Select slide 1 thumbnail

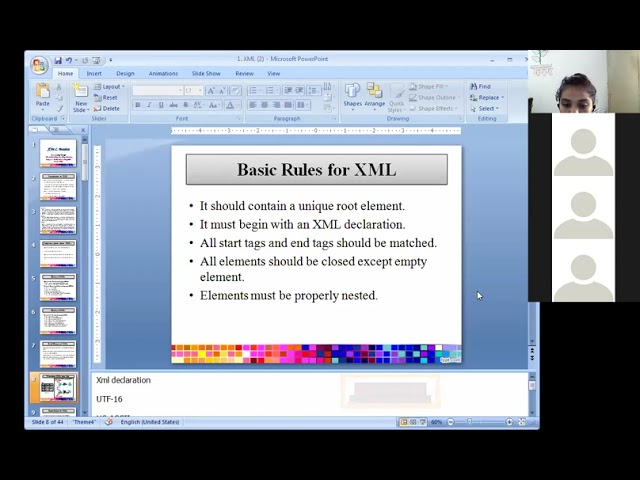pyautogui.click(x=58, y=153)
